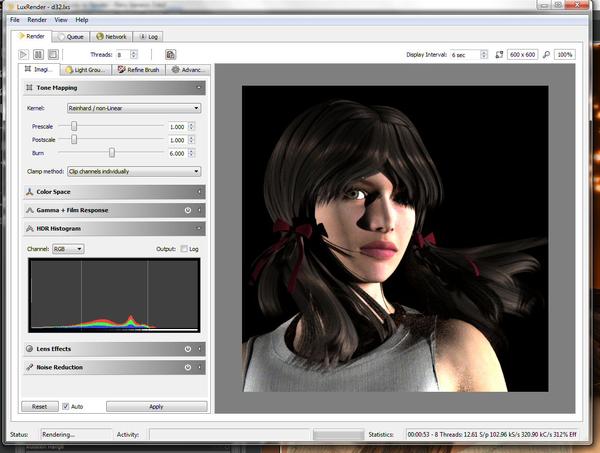
Task: Toggle the Gamma + Film Response power icon
Action: tap(188, 210)
